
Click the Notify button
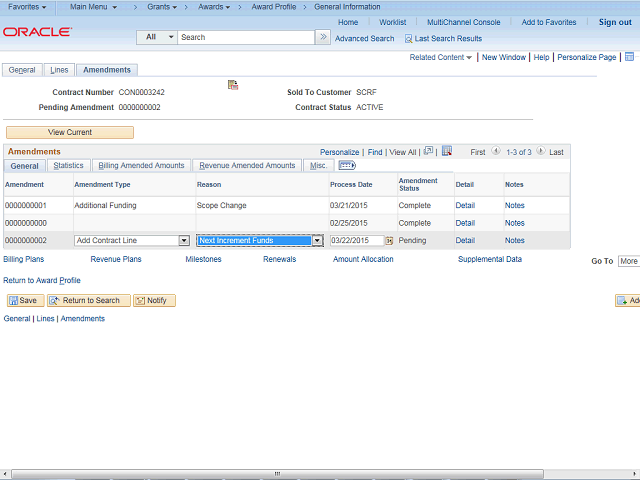154,300
